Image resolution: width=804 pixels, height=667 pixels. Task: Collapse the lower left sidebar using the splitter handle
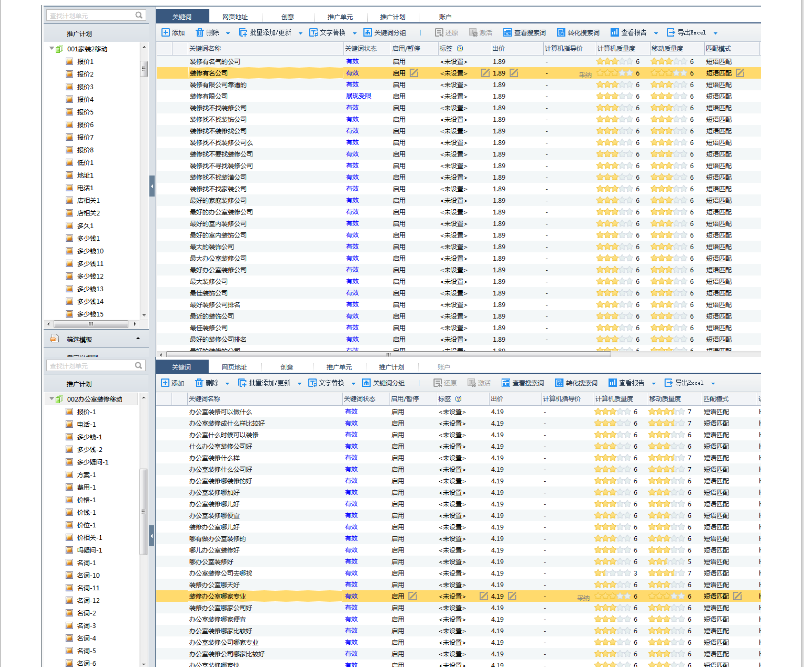click(152, 536)
